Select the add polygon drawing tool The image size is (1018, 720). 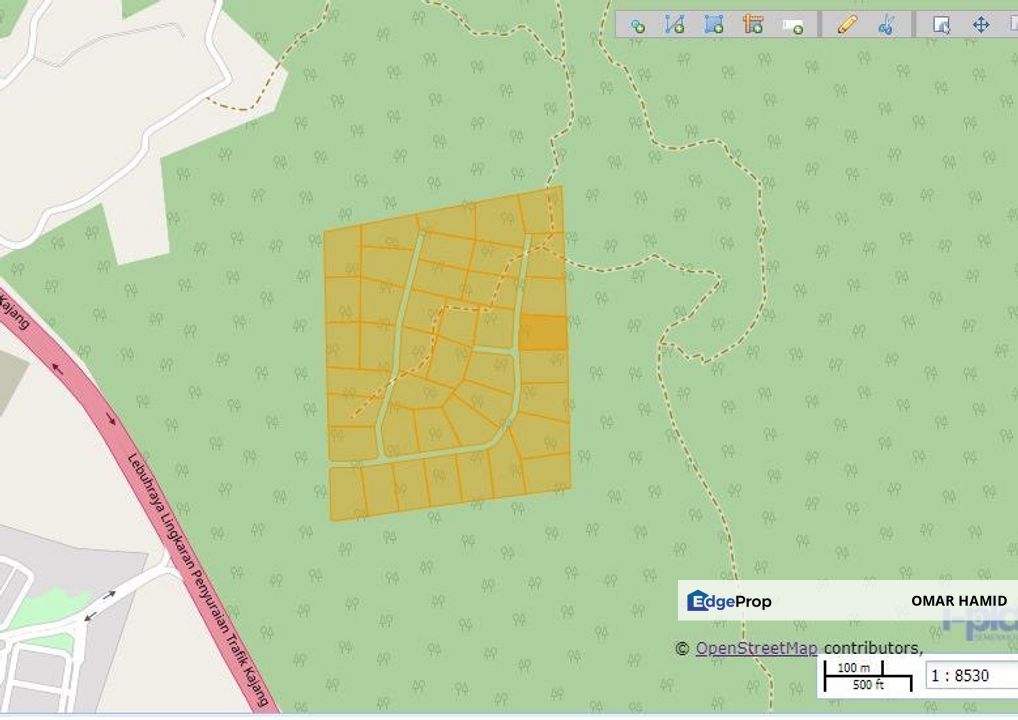713,25
